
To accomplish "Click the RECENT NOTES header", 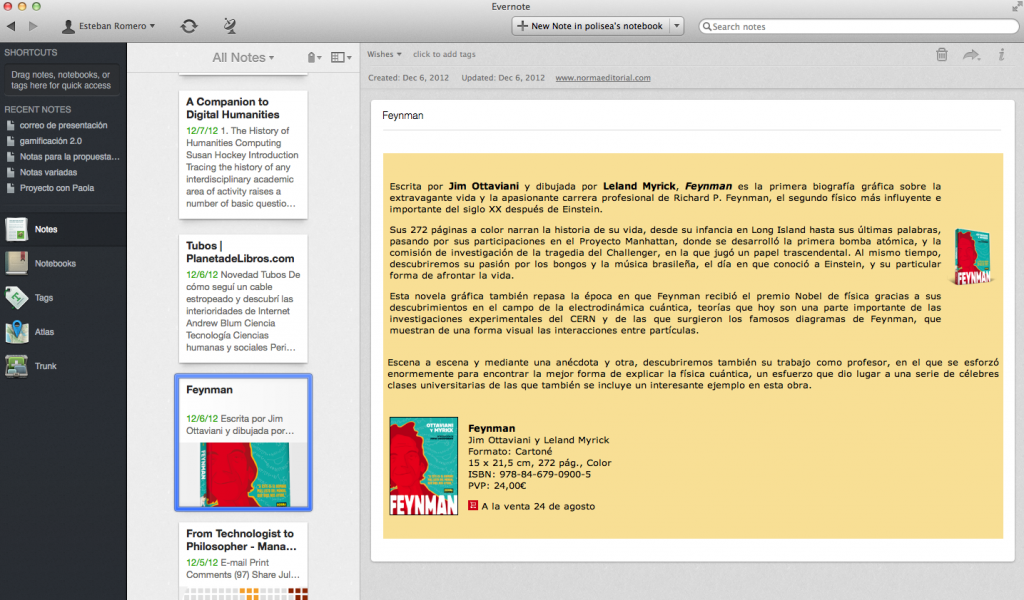I will pos(38,110).
